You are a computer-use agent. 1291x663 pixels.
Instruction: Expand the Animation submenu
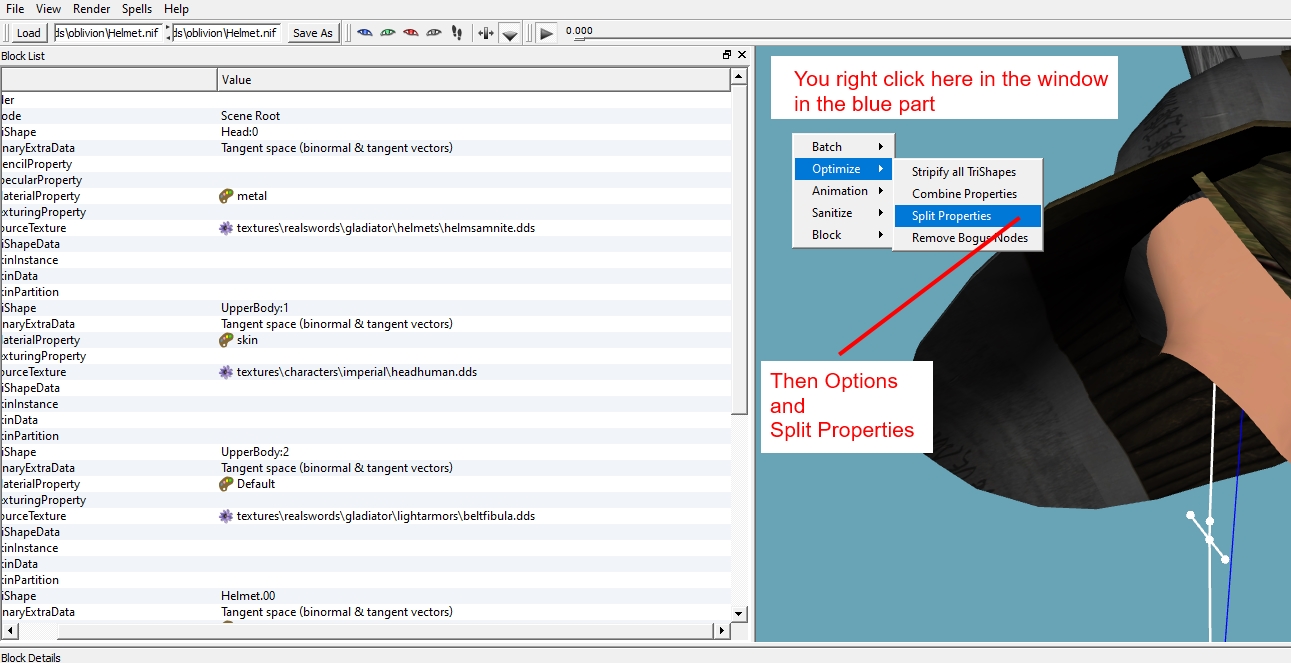click(843, 191)
